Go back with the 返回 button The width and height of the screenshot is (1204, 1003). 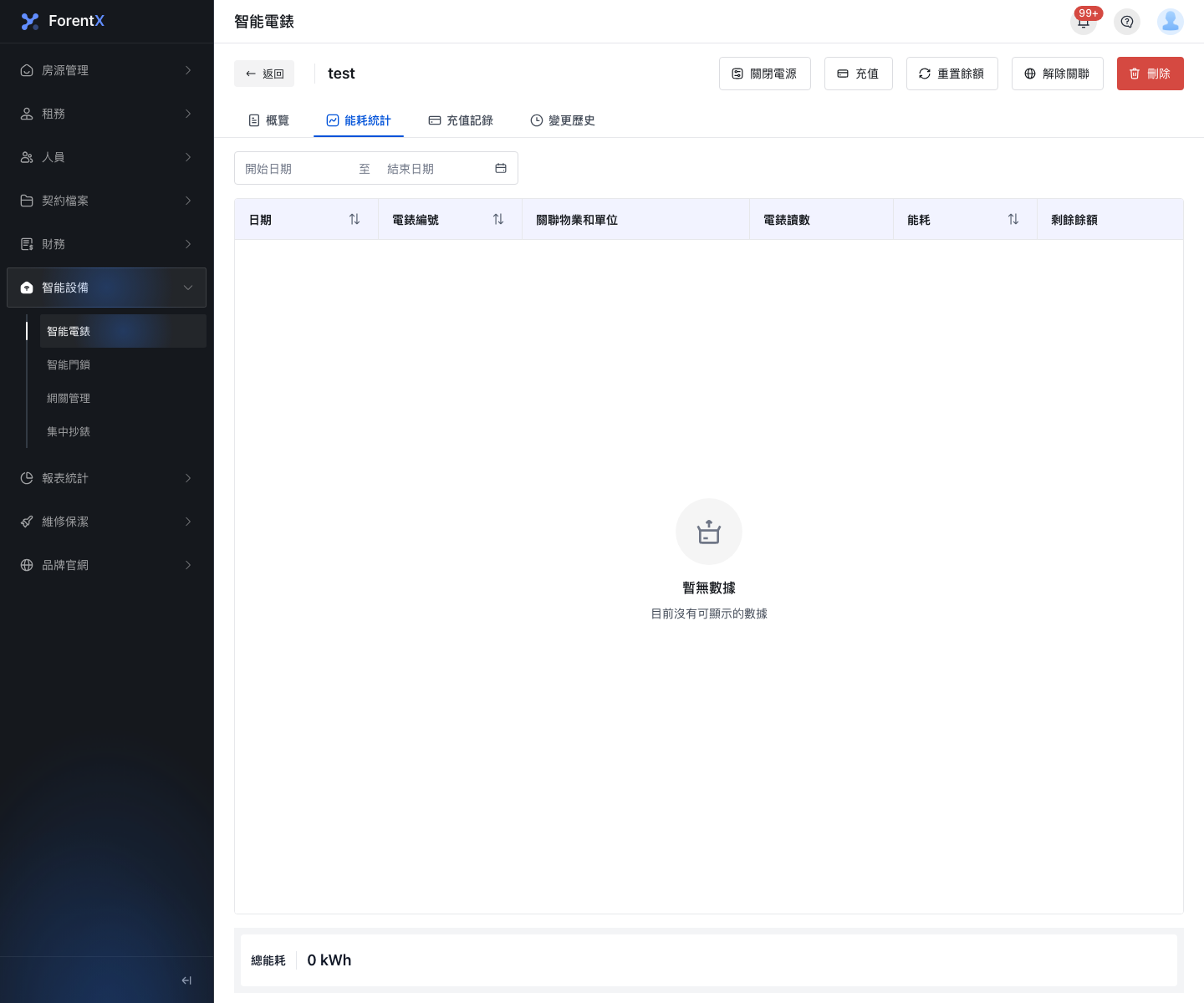pyautogui.click(x=264, y=74)
